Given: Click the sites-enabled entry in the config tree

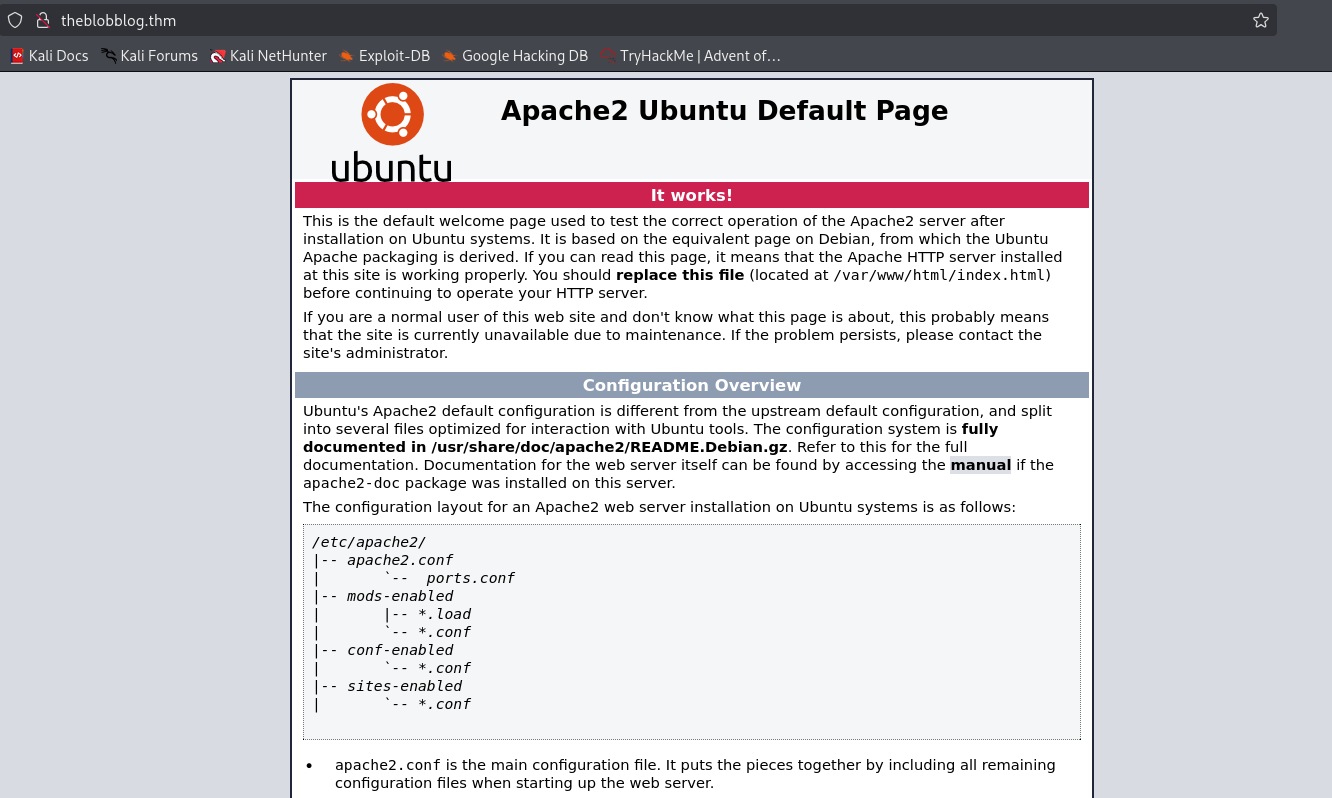Looking at the screenshot, I should [404, 686].
